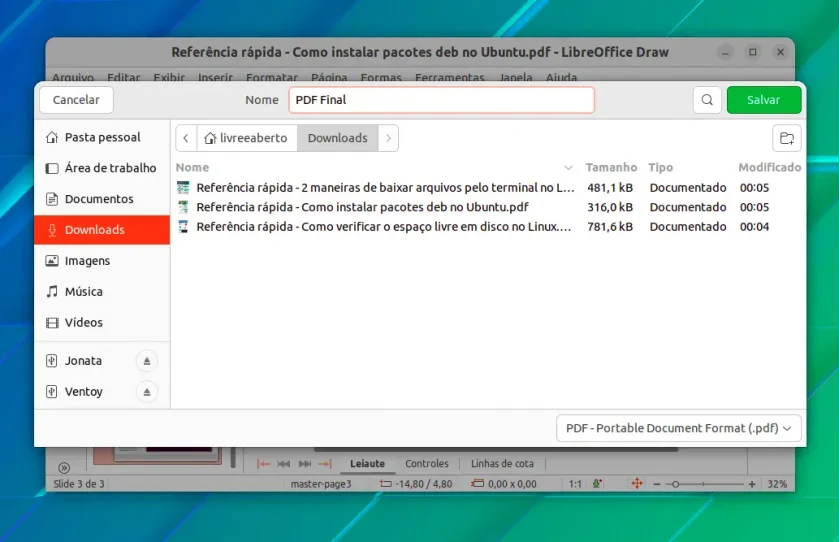
Task: Adjust the zoom slider handle in Draw status bar
Action: click(676, 484)
